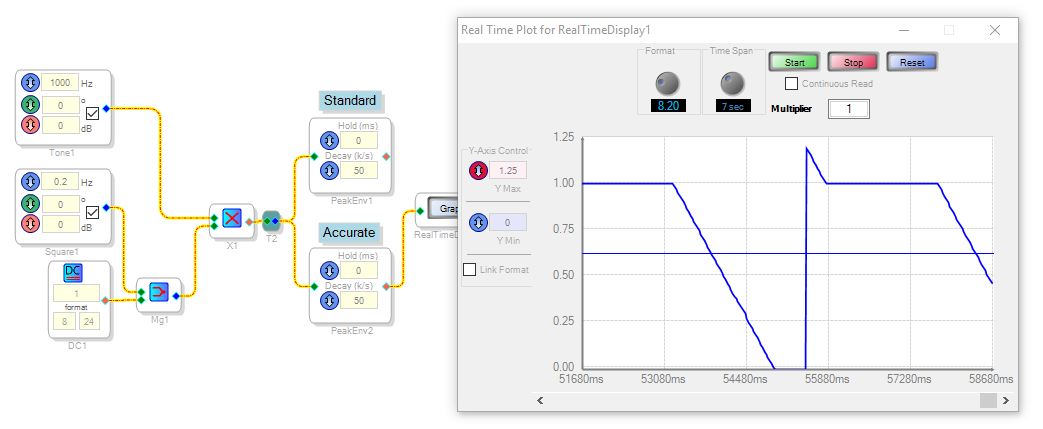
Task: Click PeakEnv2 Hold up-down icon
Action: tap(329, 270)
